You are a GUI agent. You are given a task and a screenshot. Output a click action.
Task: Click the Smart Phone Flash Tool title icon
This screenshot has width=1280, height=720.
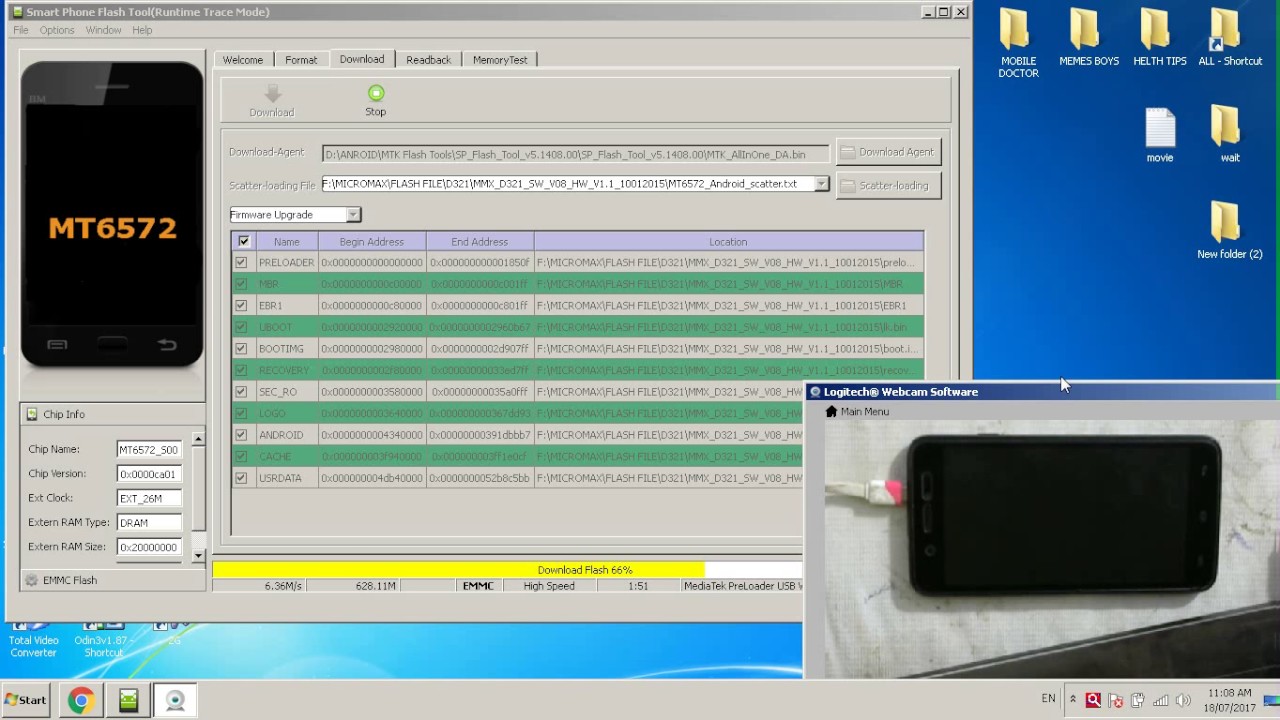[17, 12]
